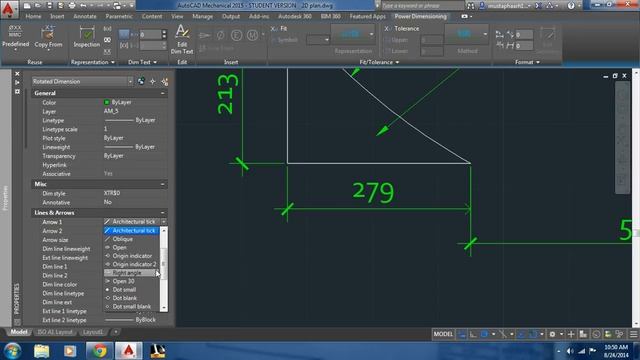Pick Dot small arrow option
The height and width of the screenshot is (360, 640).
coord(131,290)
